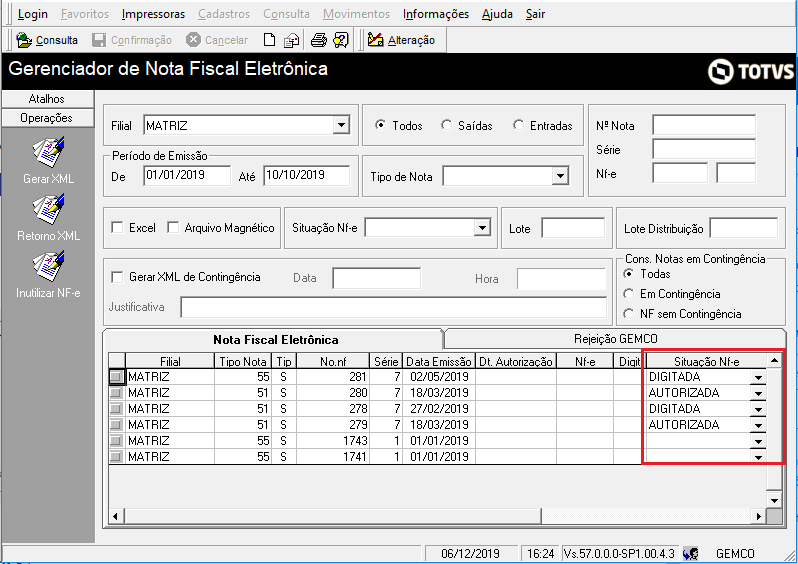
Task: Click the new blank document toolbar icon
Action: coord(269,40)
